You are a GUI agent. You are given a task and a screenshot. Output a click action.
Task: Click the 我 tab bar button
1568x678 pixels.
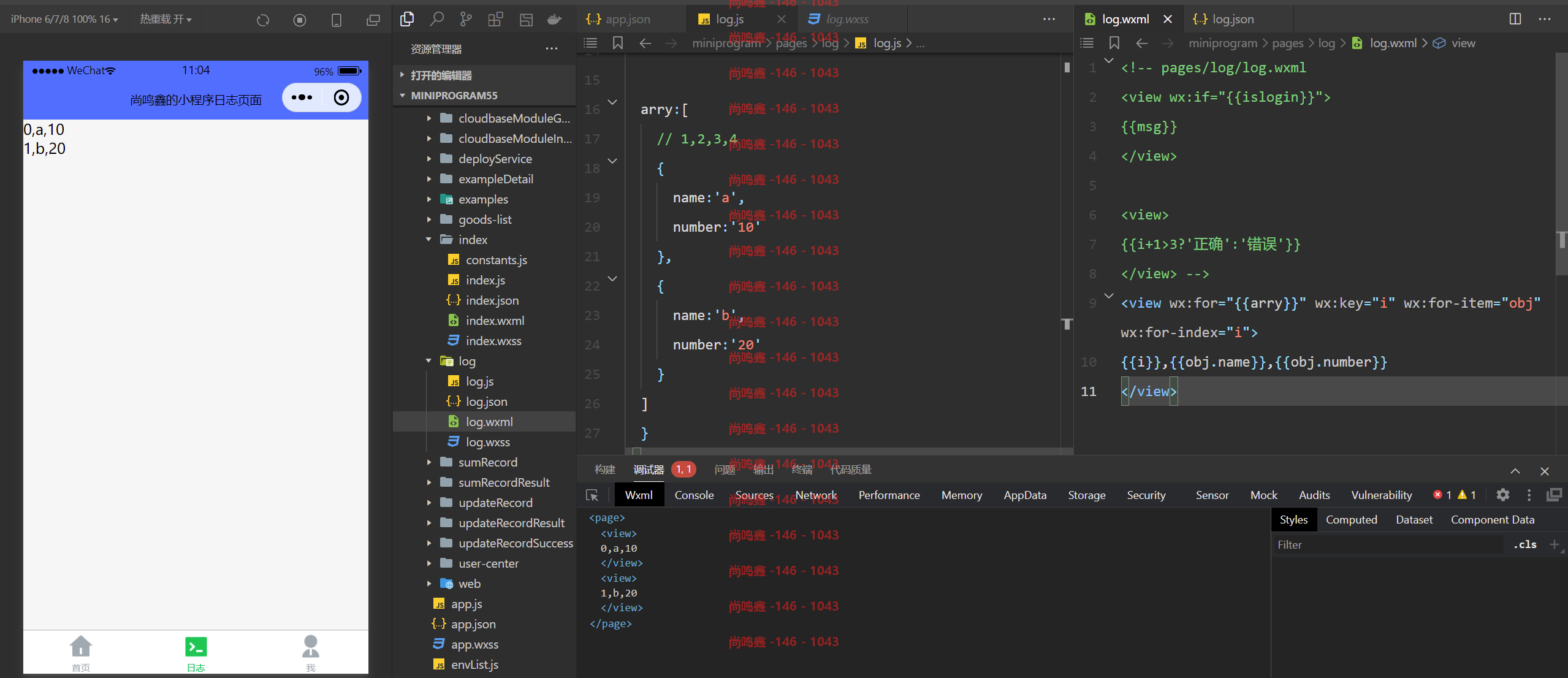[x=311, y=653]
